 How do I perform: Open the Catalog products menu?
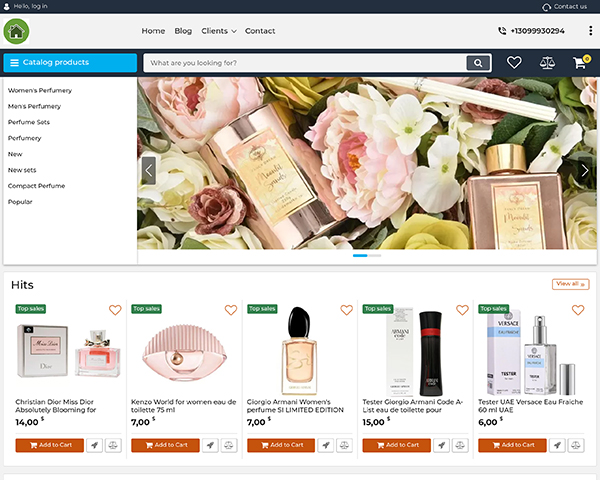70,63
